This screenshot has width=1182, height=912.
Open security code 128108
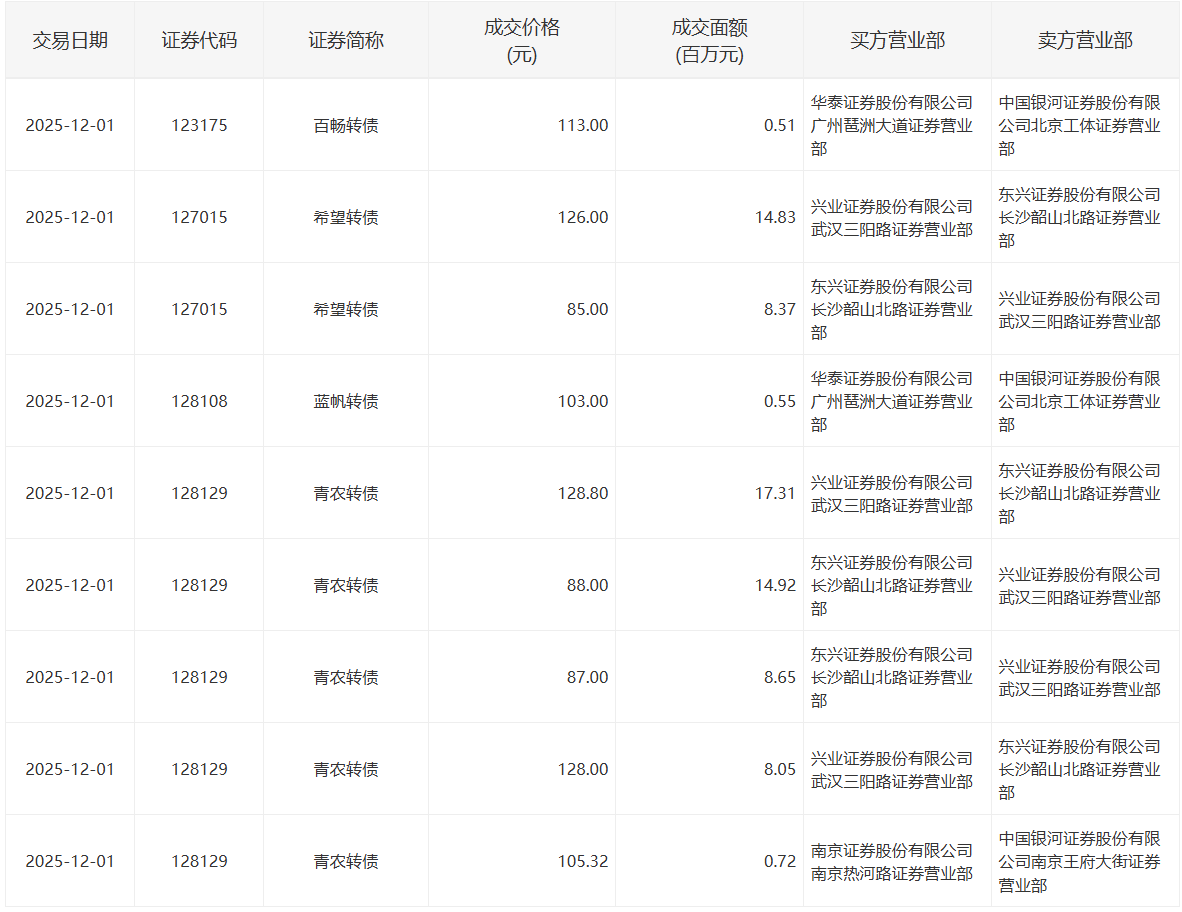tap(199, 401)
